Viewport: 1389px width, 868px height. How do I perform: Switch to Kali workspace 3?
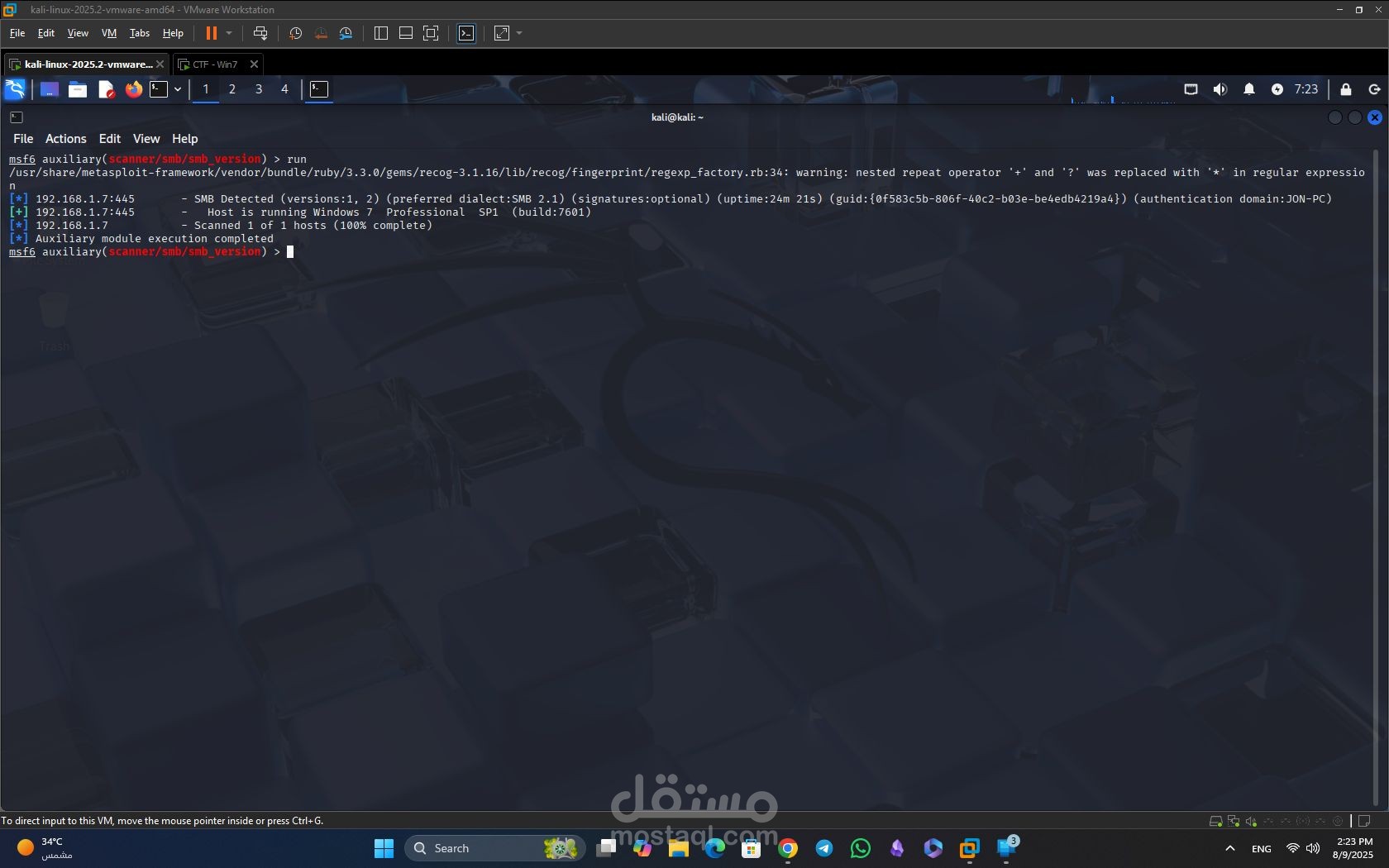point(259,89)
